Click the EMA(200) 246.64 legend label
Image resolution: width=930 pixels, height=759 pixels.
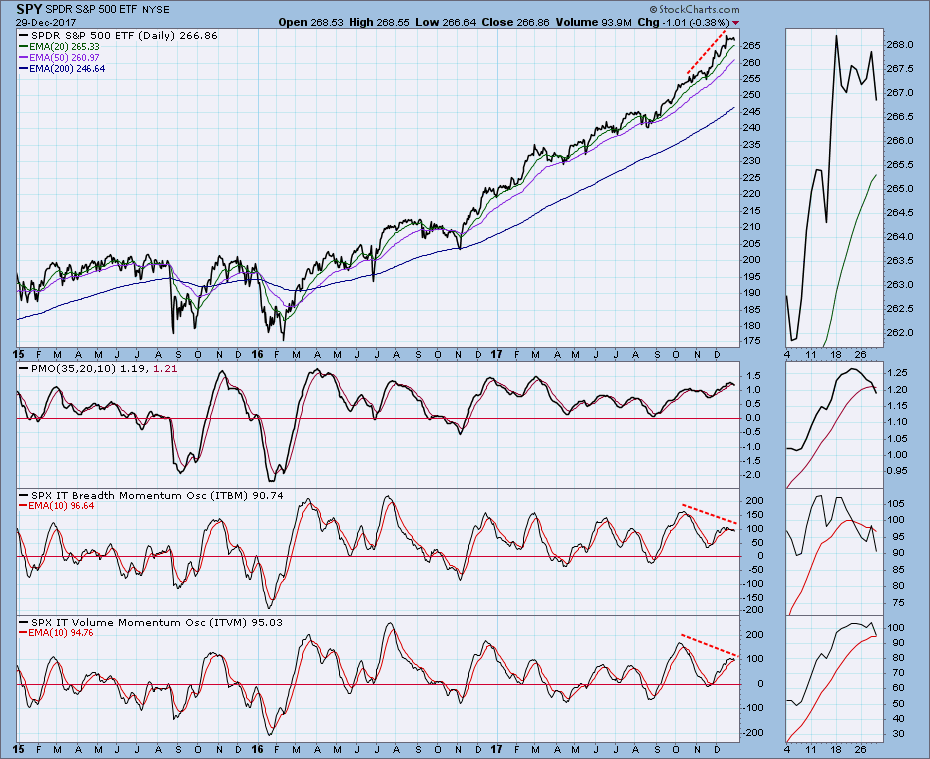tap(67, 69)
